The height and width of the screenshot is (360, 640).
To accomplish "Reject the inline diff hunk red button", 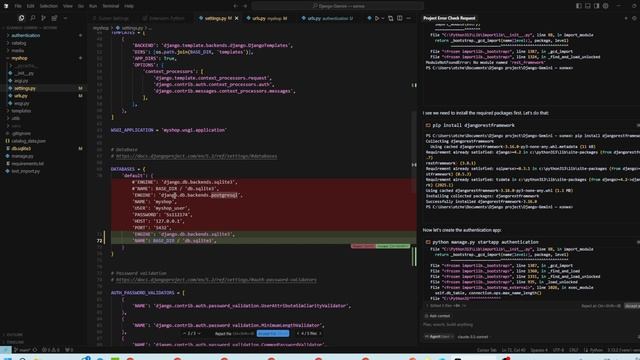I will pos(363,246).
